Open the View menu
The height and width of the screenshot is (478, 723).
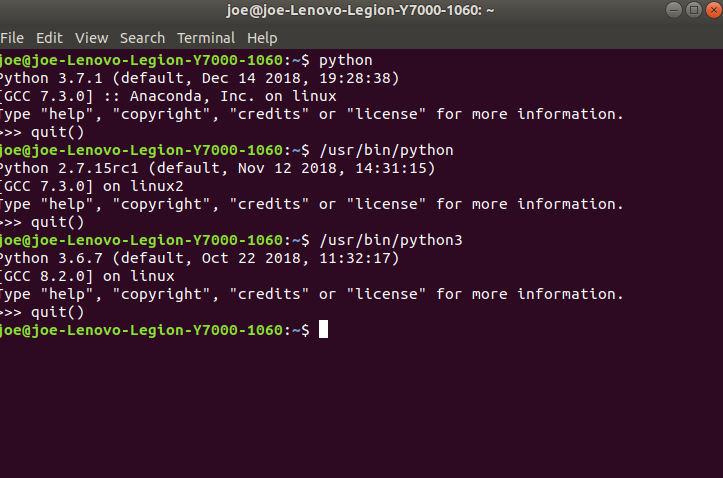[91, 38]
